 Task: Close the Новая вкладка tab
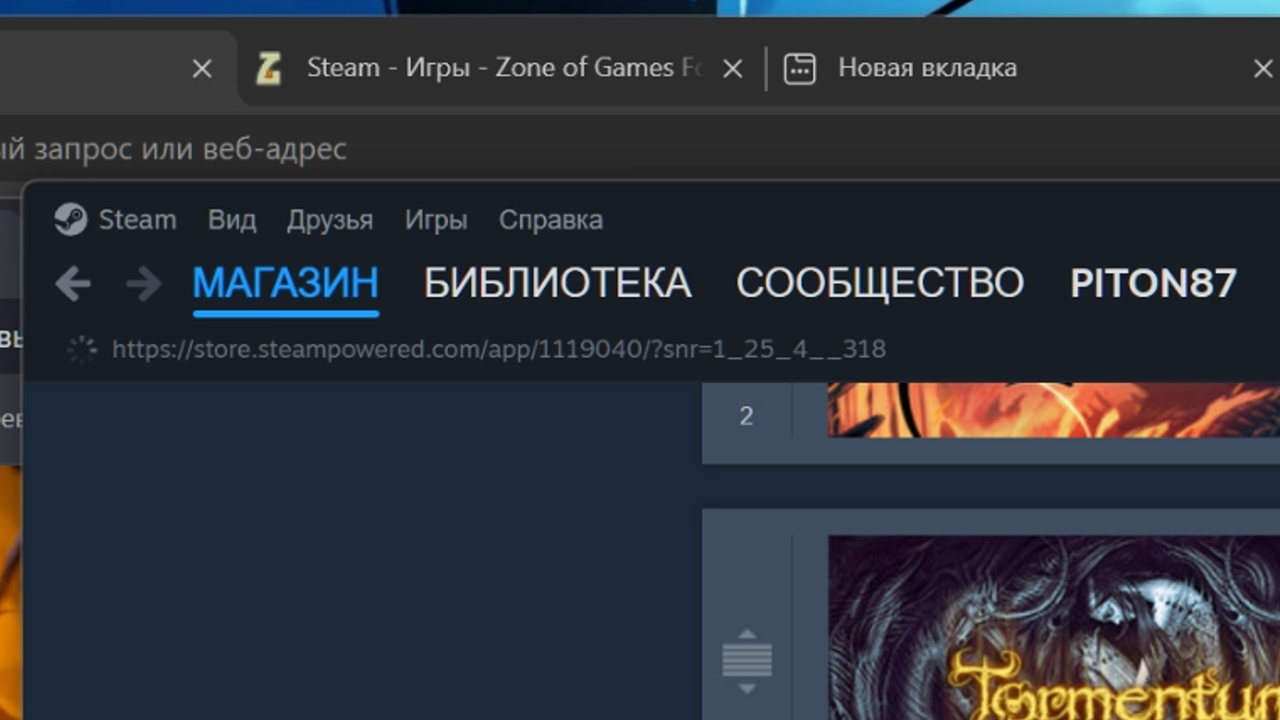[1263, 68]
